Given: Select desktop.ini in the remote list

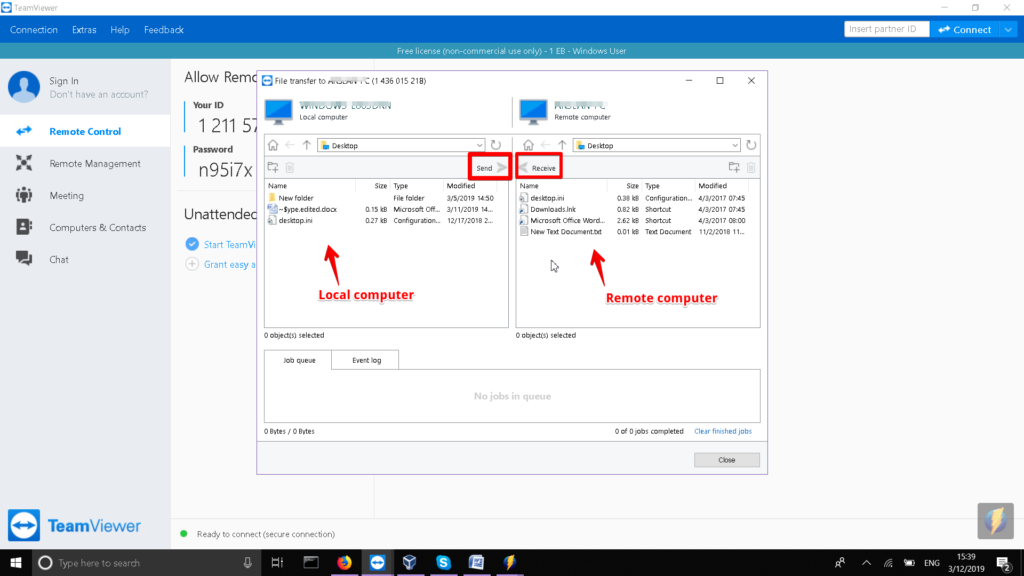Looking at the screenshot, I should tap(547, 198).
